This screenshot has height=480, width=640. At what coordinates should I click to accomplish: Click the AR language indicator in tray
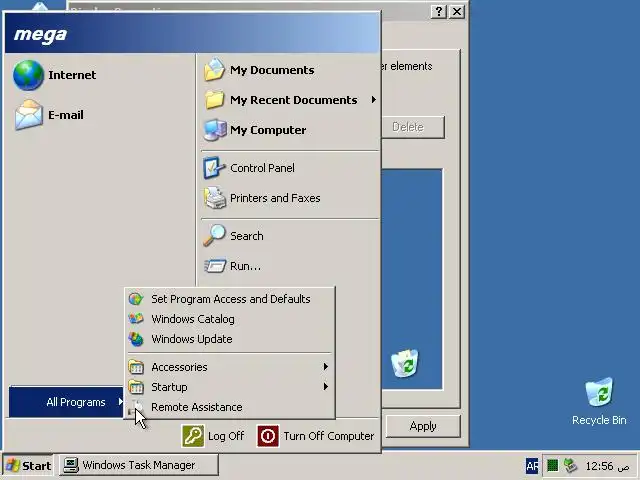[532, 465]
